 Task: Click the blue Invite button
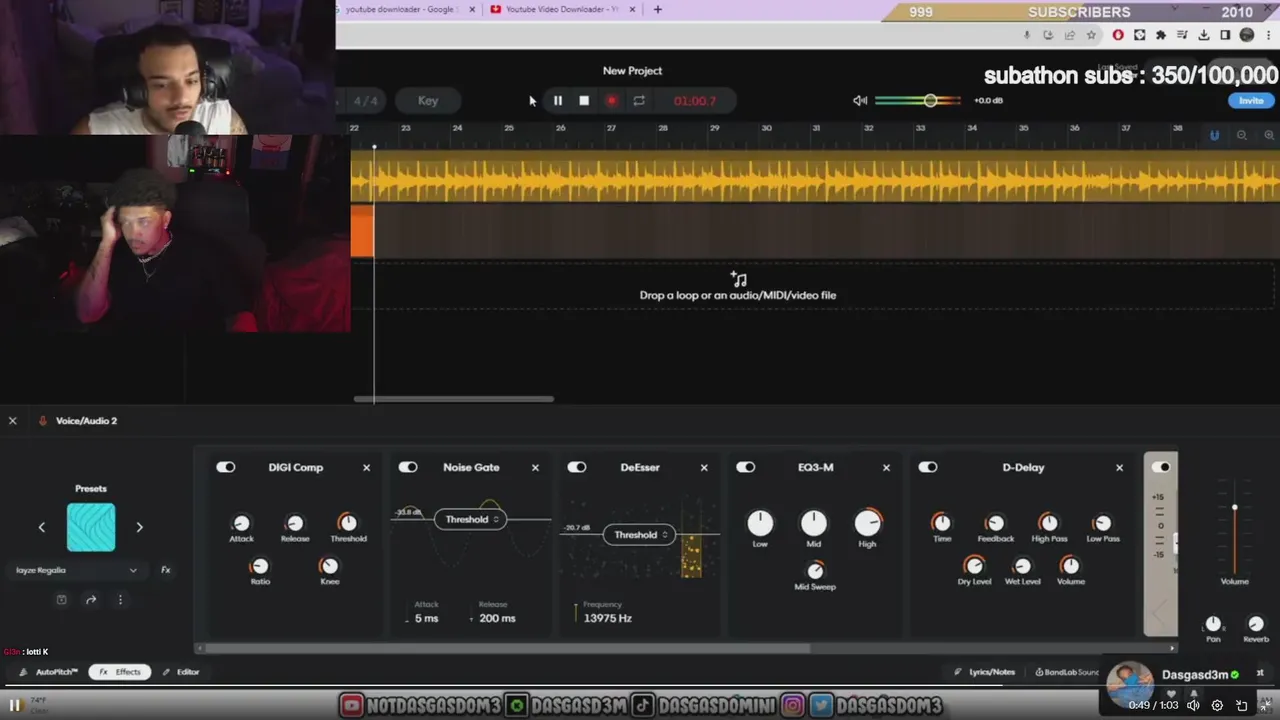(1251, 101)
